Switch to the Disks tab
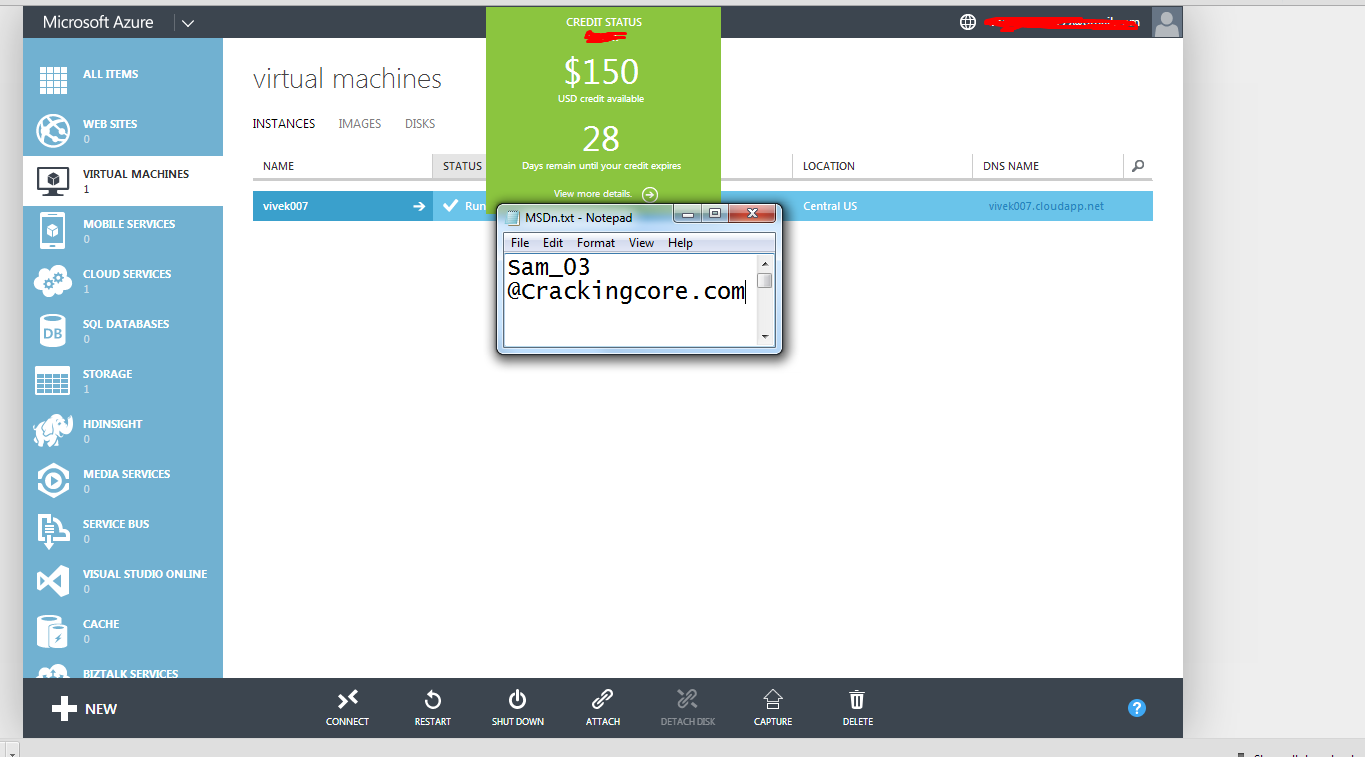This screenshot has width=1365, height=757. [x=420, y=124]
